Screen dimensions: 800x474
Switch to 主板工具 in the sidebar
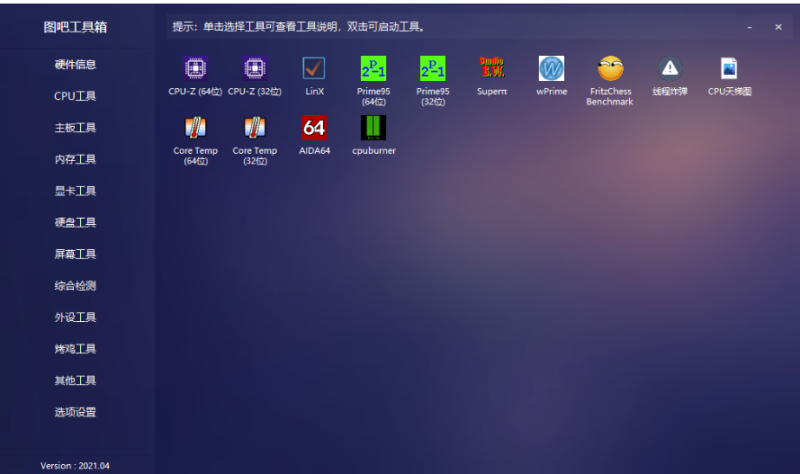pyautogui.click(x=75, y=128)
